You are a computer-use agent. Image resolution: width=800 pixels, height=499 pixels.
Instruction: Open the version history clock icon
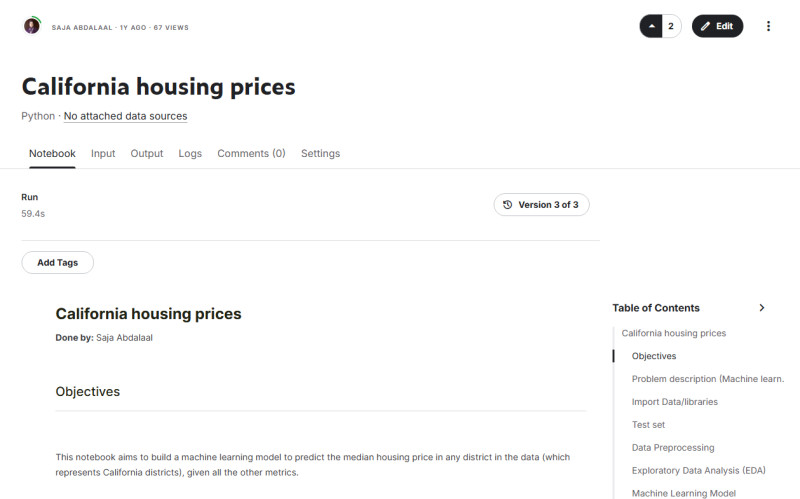508,205
